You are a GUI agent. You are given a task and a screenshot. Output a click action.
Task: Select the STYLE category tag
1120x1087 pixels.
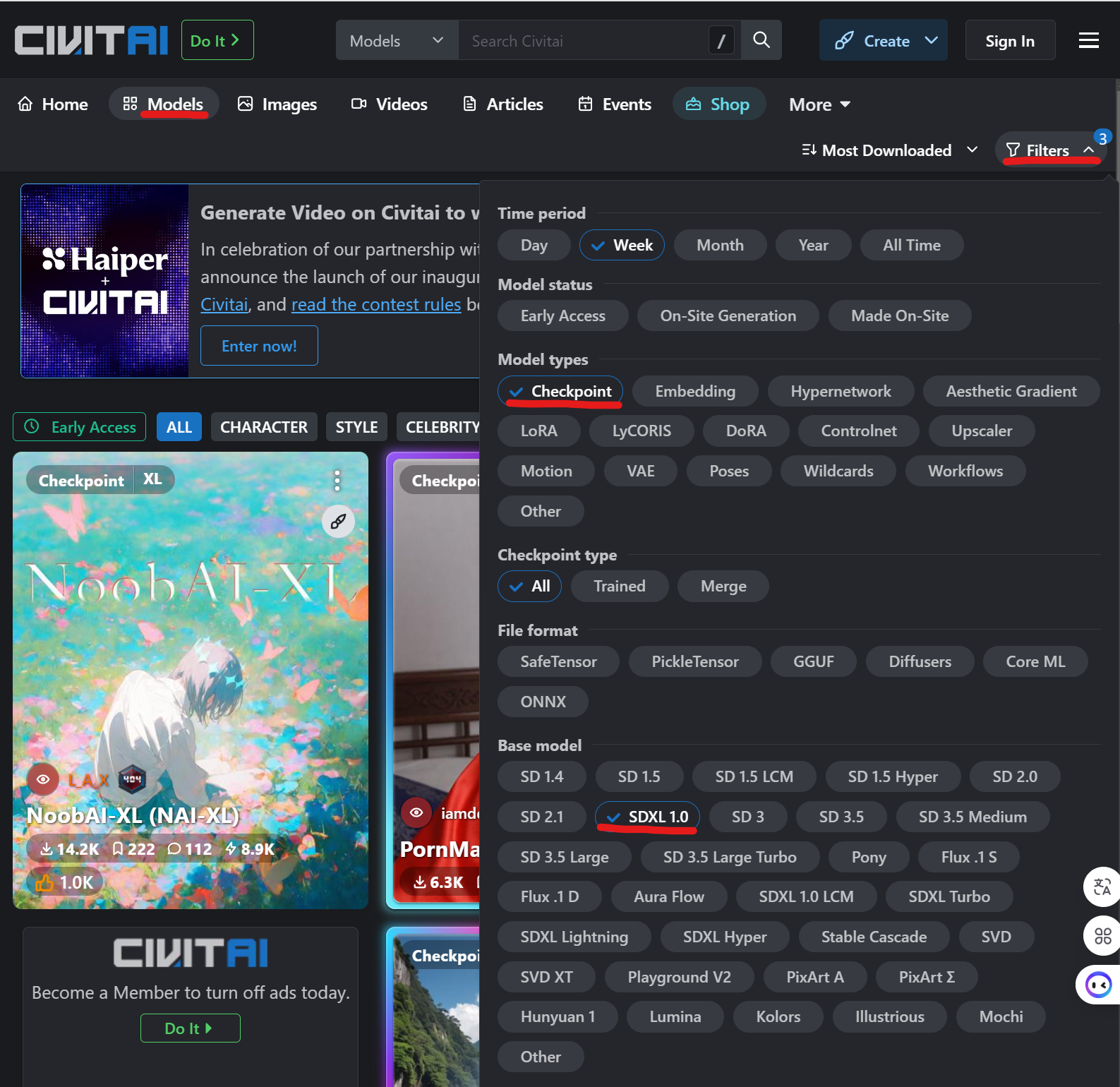(x=356, y=427)
